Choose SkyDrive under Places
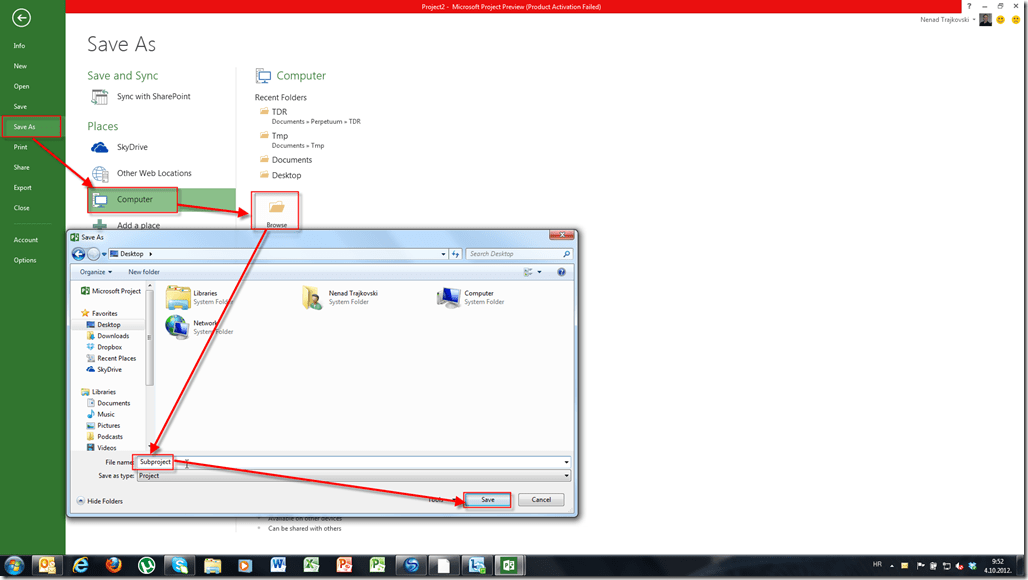The image size is (1028, 580). point(132,147)
